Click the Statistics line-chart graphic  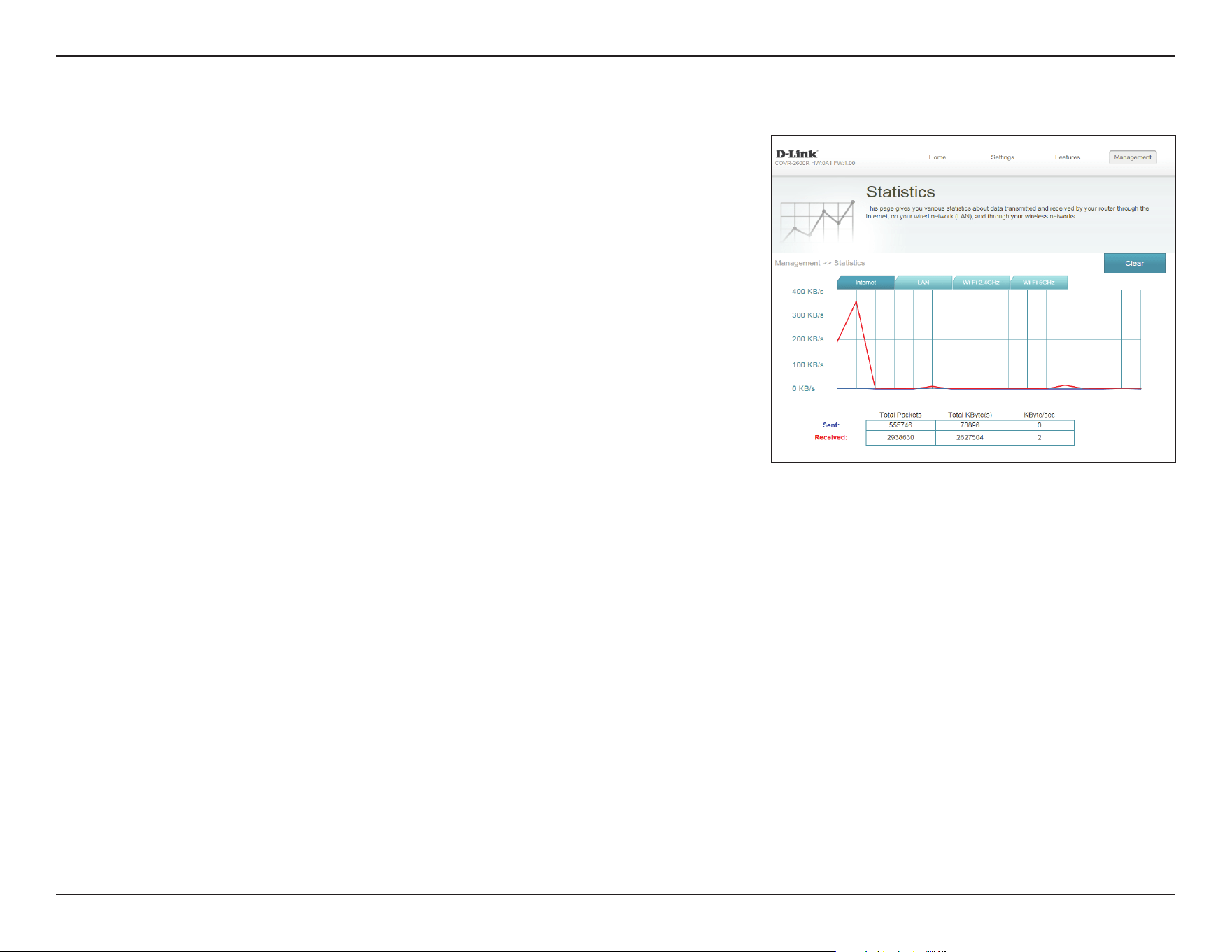coord(817,221)
